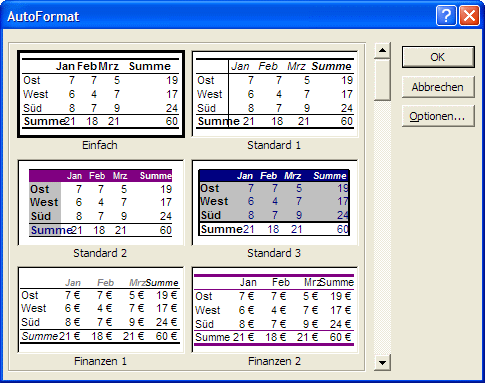
Task: Select the Standard 1 format preview
Action: click(275, 94)
